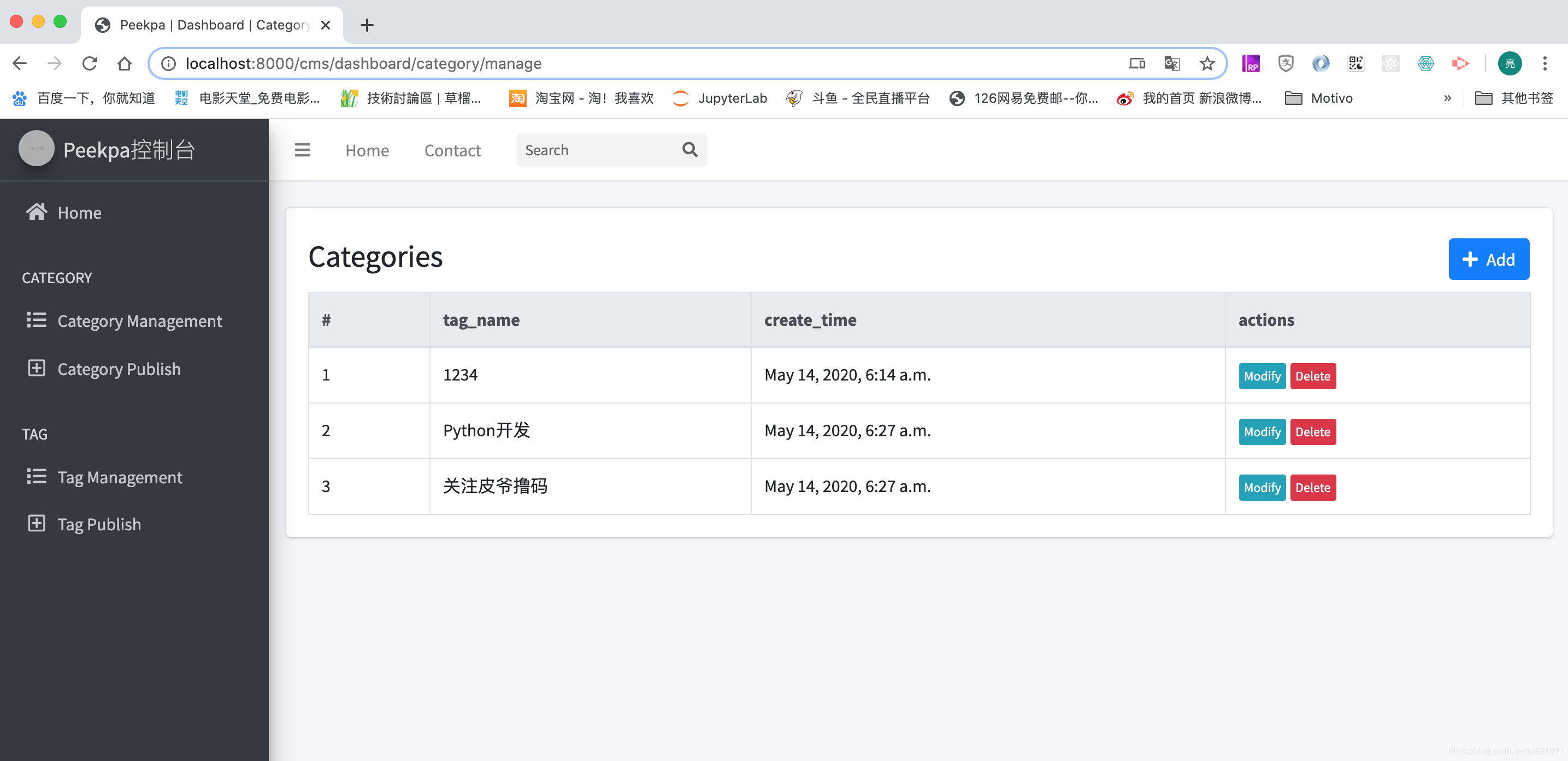1568x761 pixels.
Task: Click the search magnifier icon
Action: (x=689, y=149)
